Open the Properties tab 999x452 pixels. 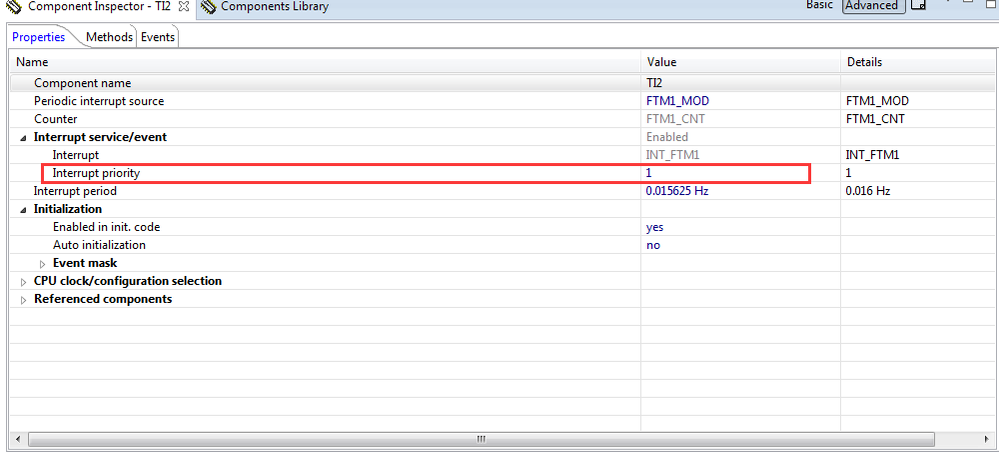click(x=39, y=37)
